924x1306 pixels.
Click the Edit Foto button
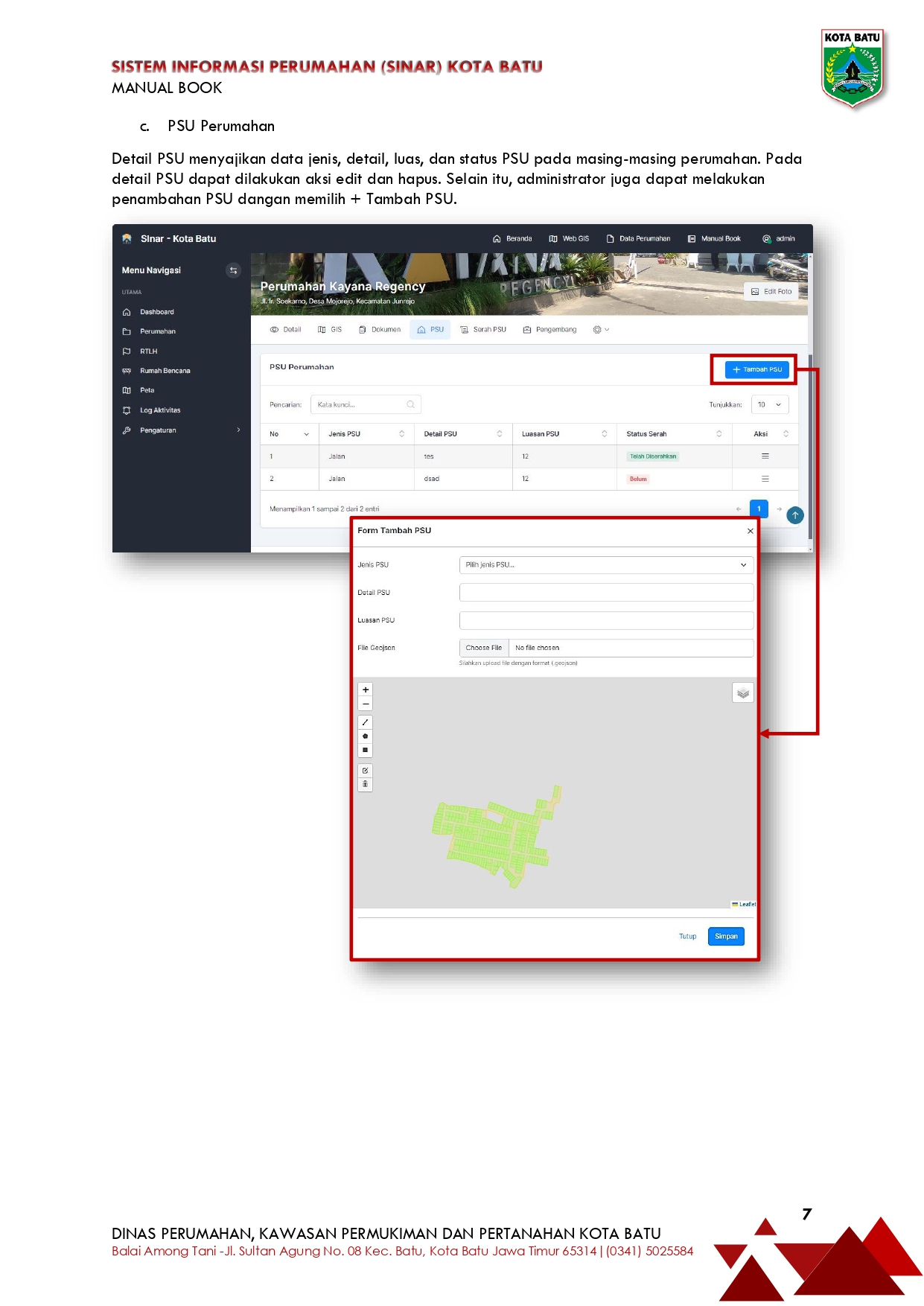771,291
